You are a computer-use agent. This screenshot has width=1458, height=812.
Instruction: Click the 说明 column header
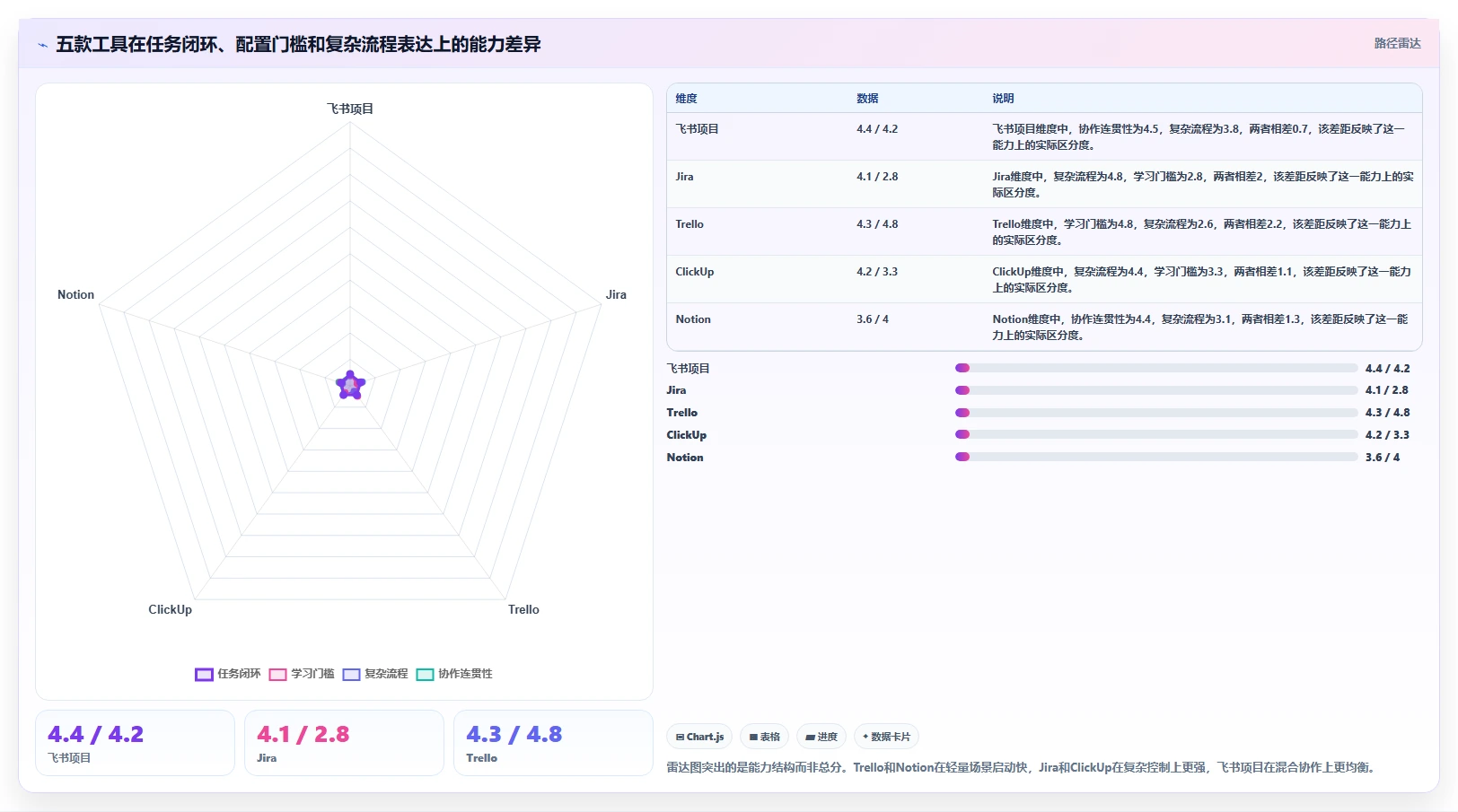1003,99
